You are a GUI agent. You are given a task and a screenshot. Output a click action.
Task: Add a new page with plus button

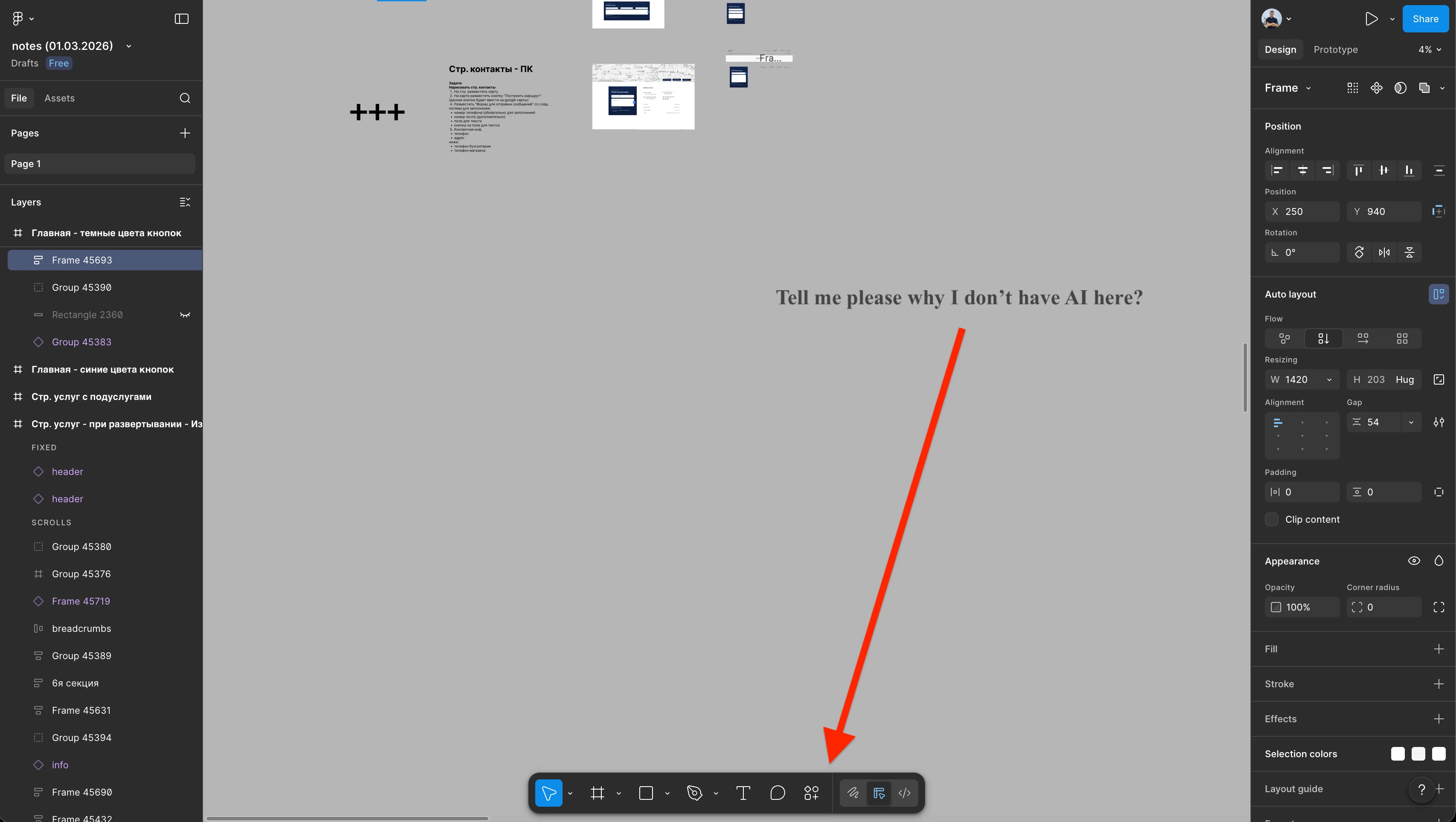pos(185,133)
